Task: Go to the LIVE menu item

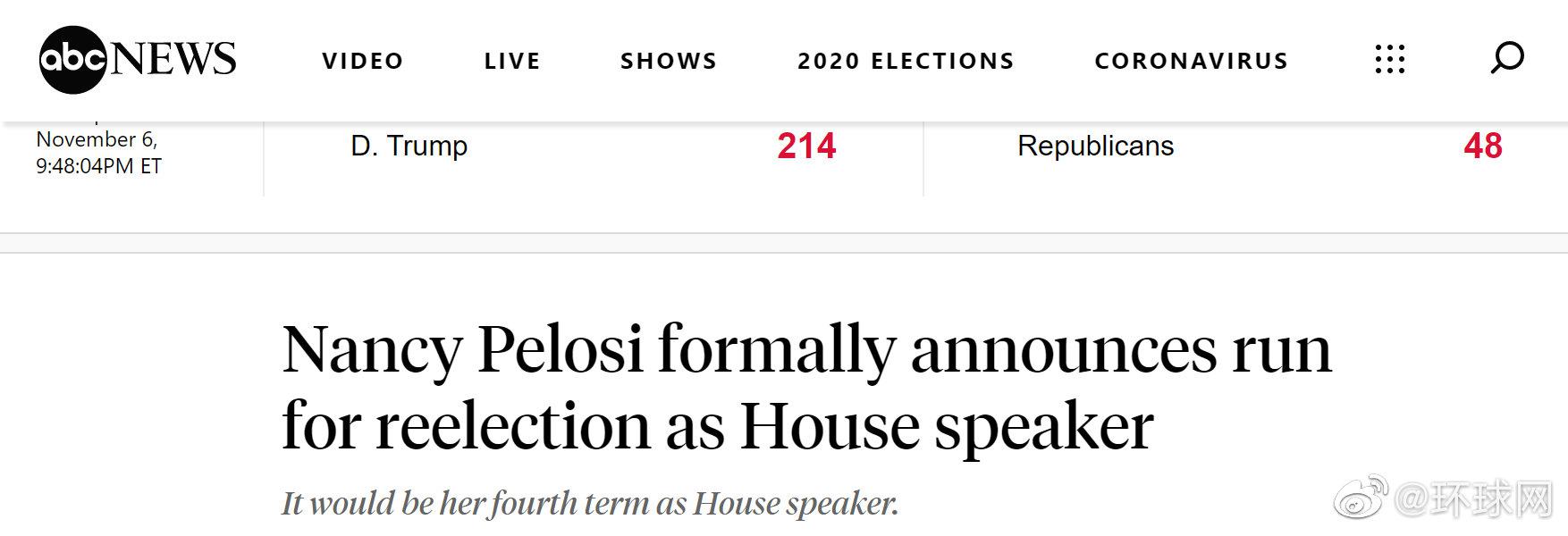Action: [512, 61]
